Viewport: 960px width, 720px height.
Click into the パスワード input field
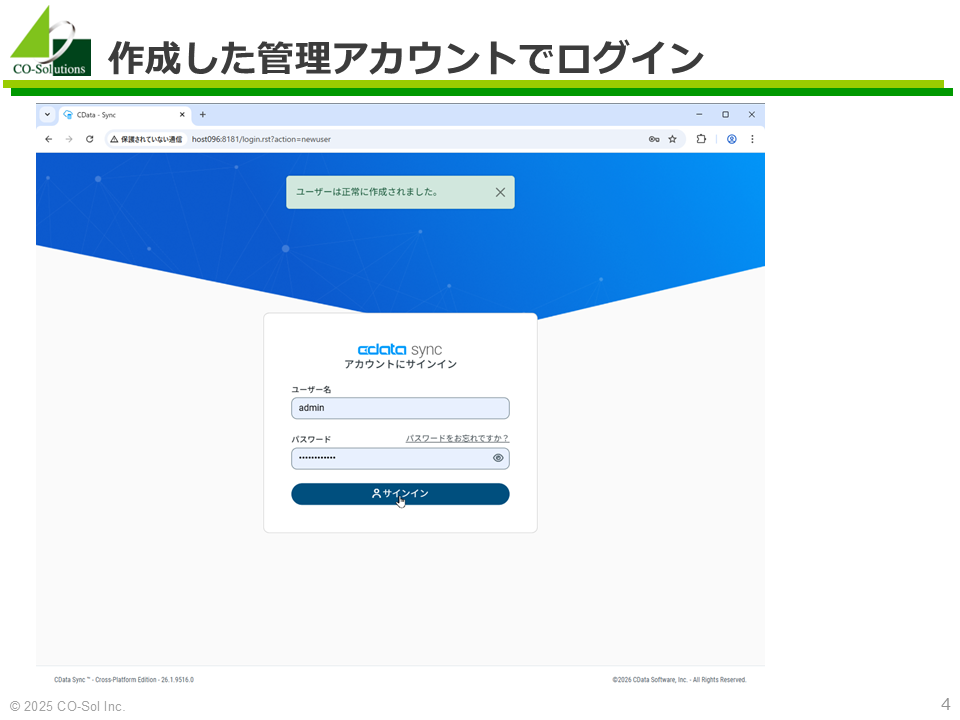pyautogui.click(x=390, y=458)
